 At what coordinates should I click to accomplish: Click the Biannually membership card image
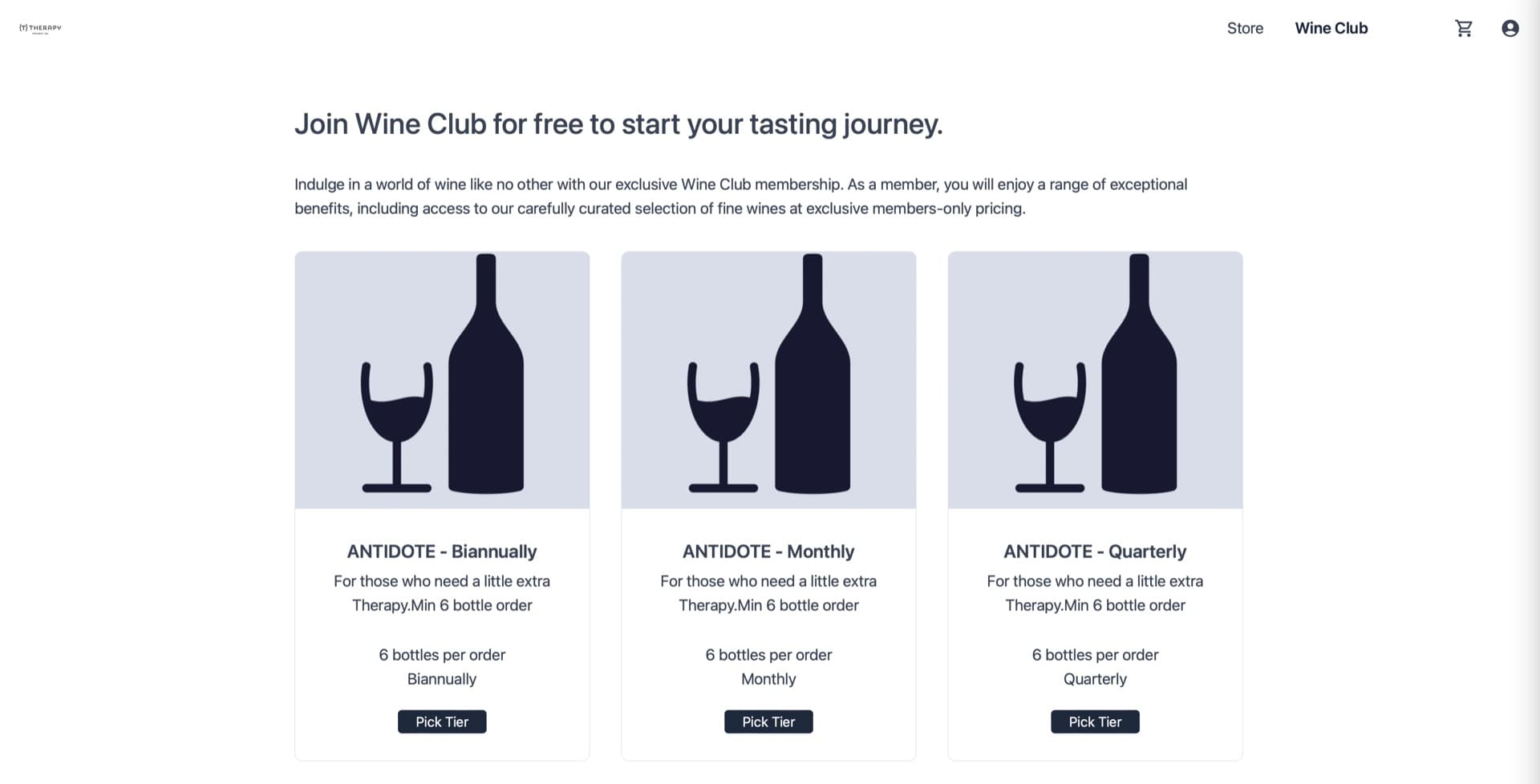pyautogui.click(x=442, y=380)
